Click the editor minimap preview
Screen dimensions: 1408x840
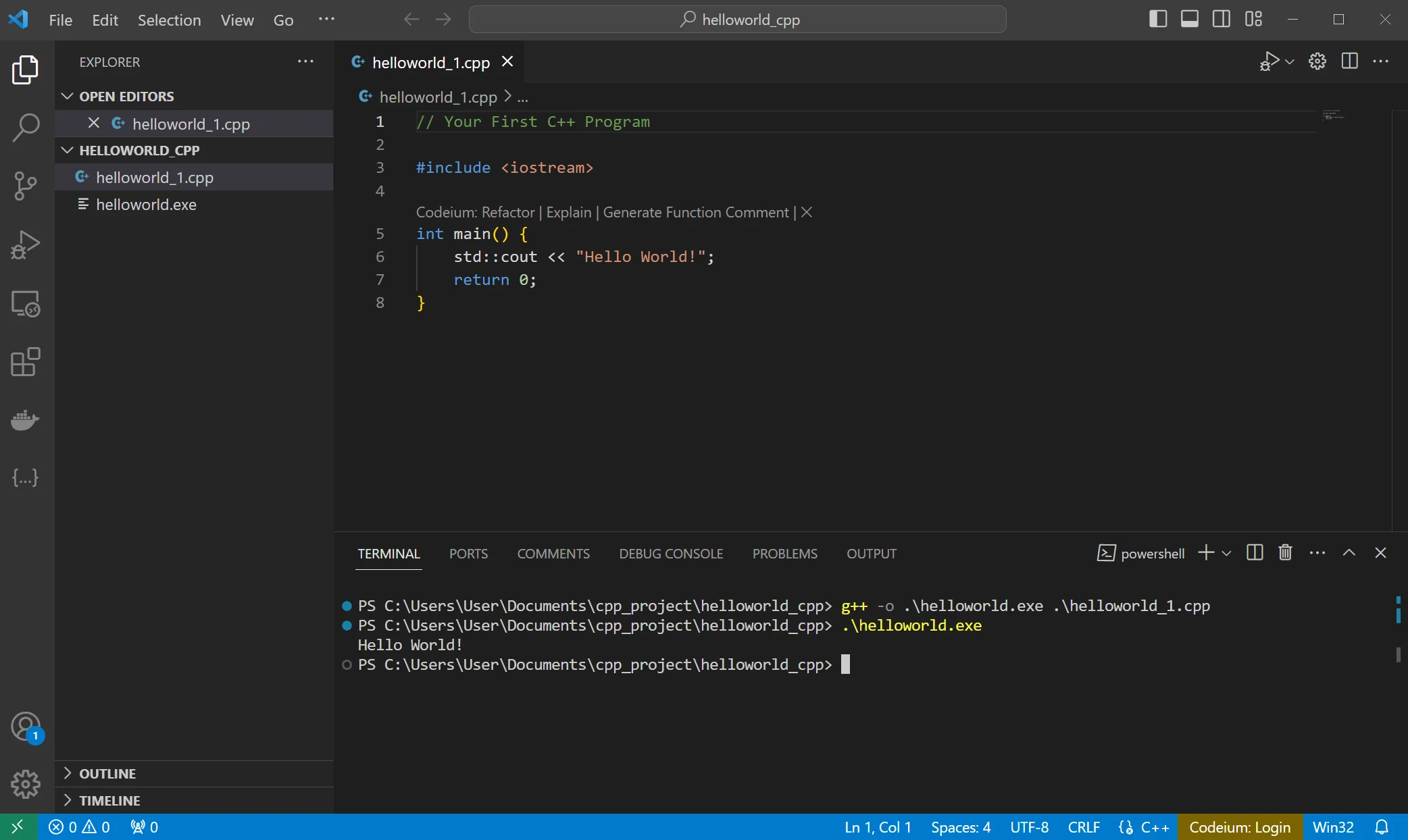tap(1333, 115)
